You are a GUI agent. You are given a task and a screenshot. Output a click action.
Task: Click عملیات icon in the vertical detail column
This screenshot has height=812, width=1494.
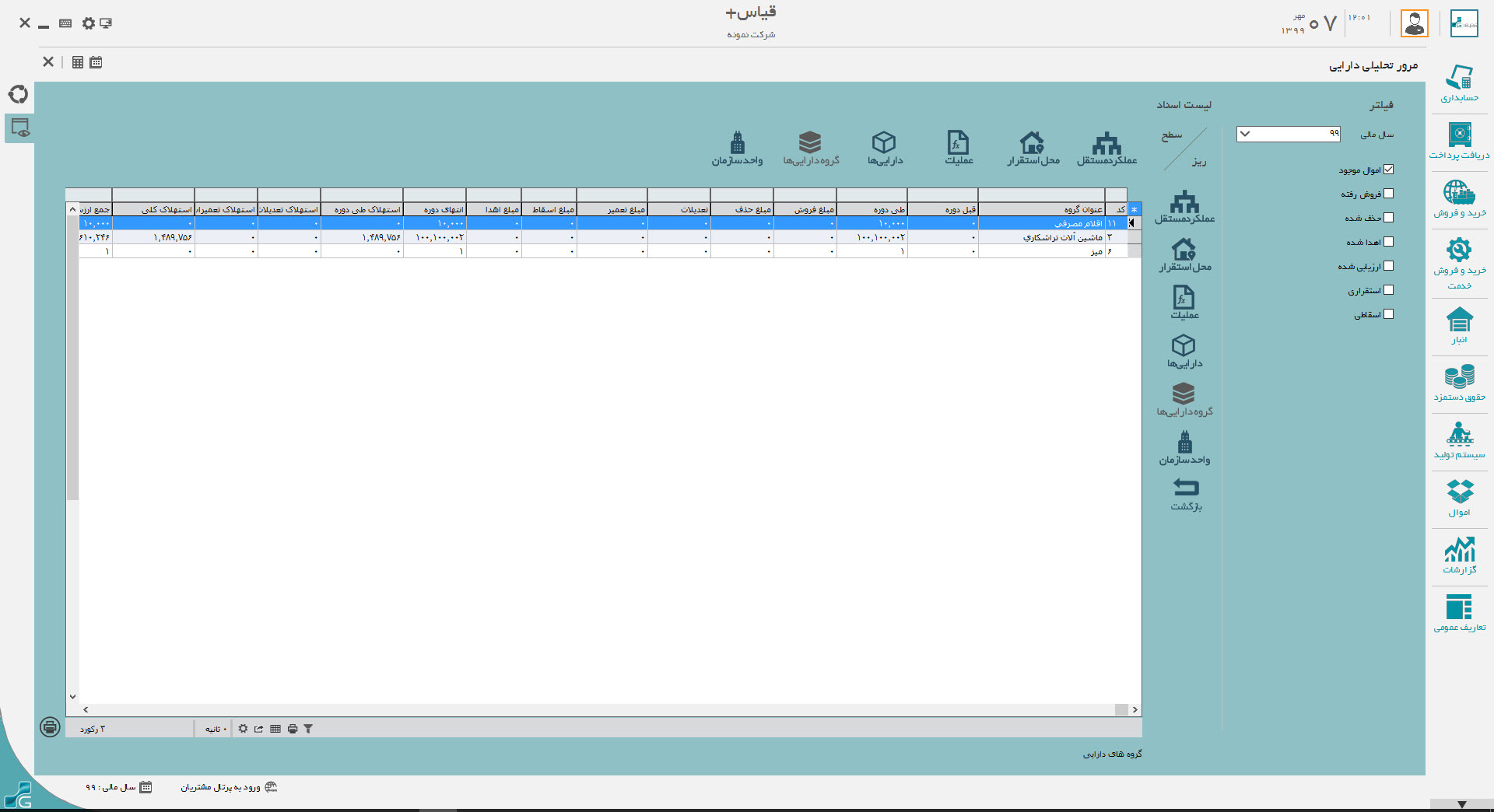coord(1184,303)
